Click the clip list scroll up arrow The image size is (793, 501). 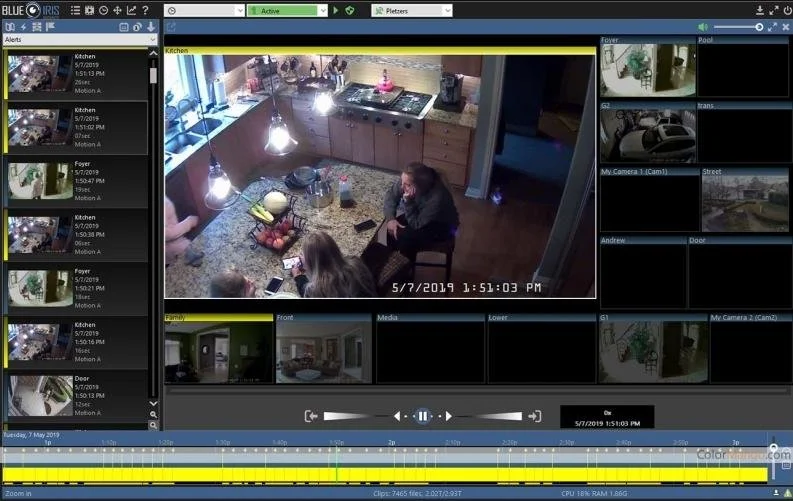click(153, 53)
